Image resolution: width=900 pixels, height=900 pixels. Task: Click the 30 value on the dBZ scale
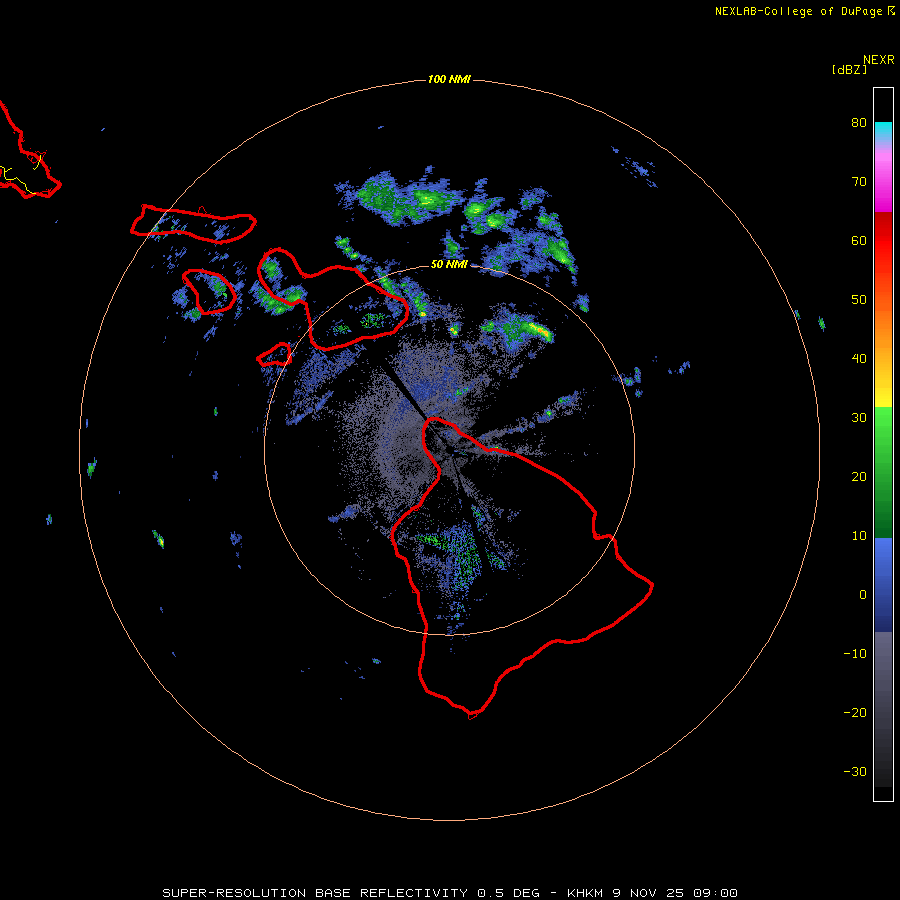pyautogui.click(x=859, y=417)
